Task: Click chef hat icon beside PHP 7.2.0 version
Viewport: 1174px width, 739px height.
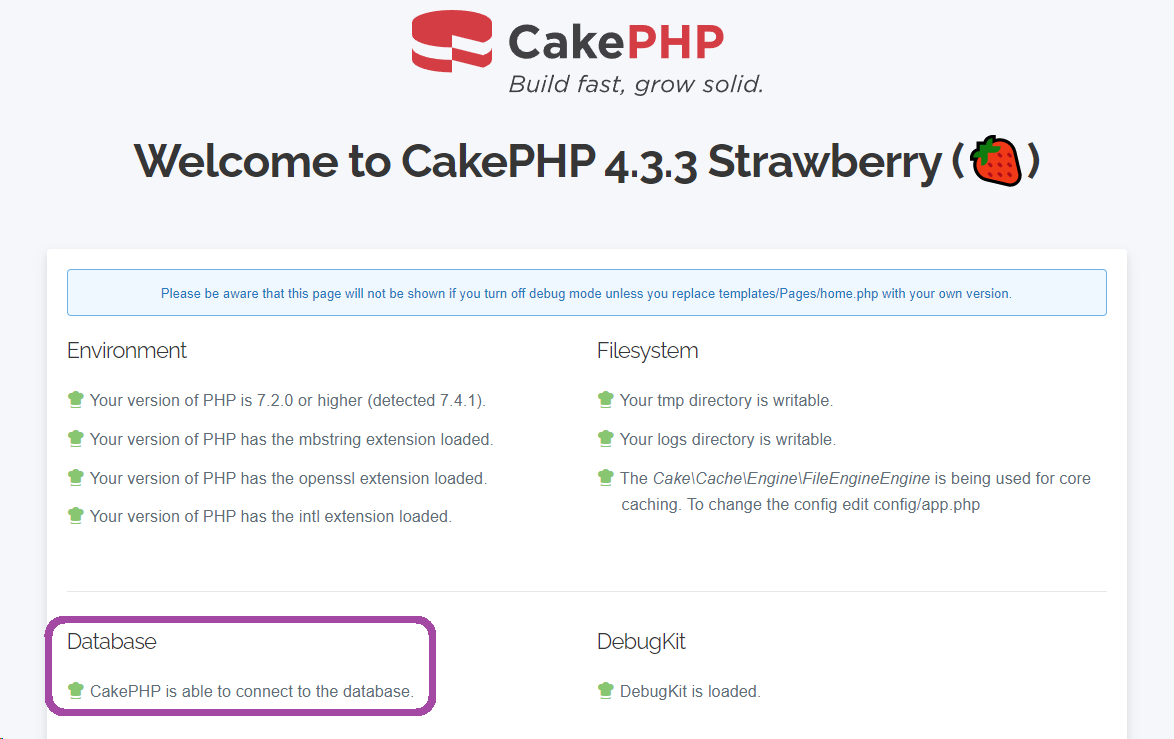Action: [x=75, y=400]
